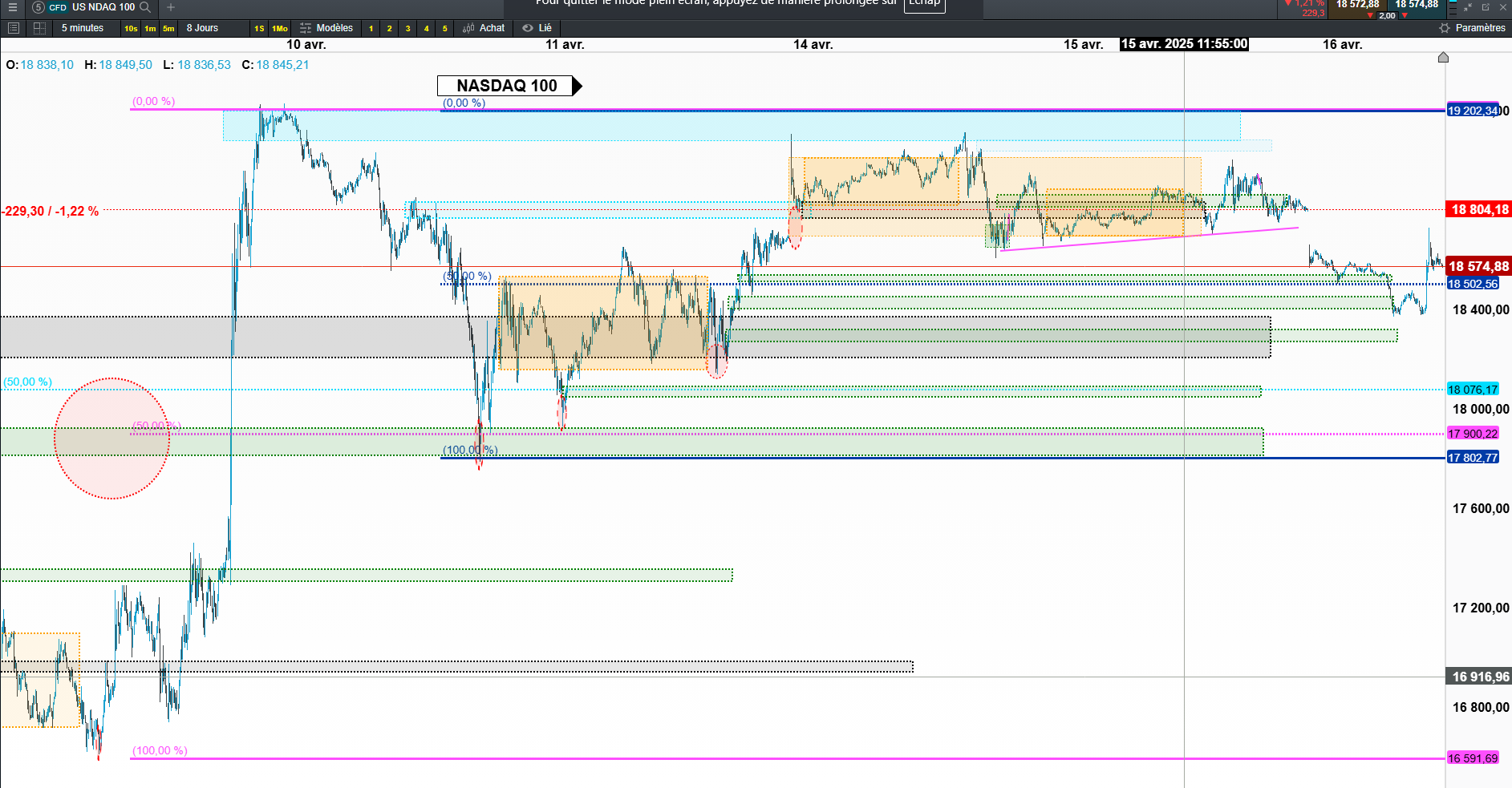
Task: Click the scroll-to-latest icon atop the price axis
Action: 1443,57
